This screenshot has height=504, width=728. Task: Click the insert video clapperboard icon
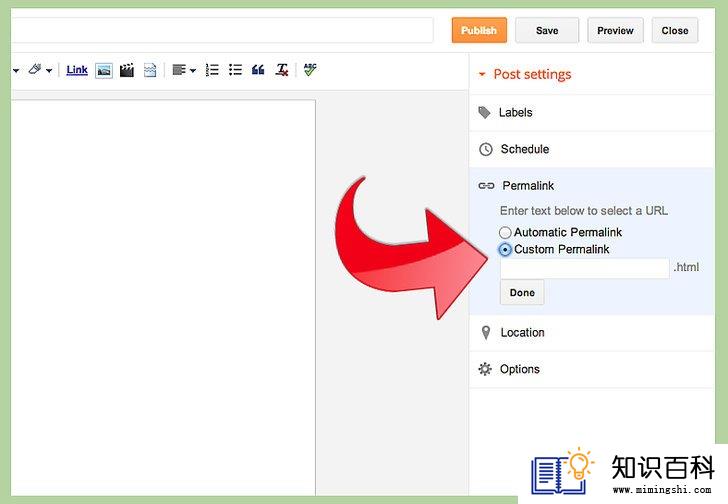(x=127, y=70)
